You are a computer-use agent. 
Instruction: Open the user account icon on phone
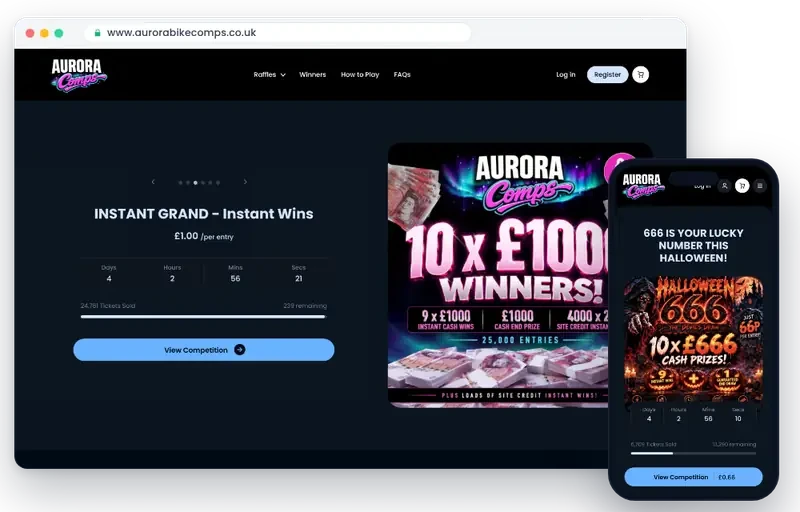pyautogui.click(x=724, y=186)
